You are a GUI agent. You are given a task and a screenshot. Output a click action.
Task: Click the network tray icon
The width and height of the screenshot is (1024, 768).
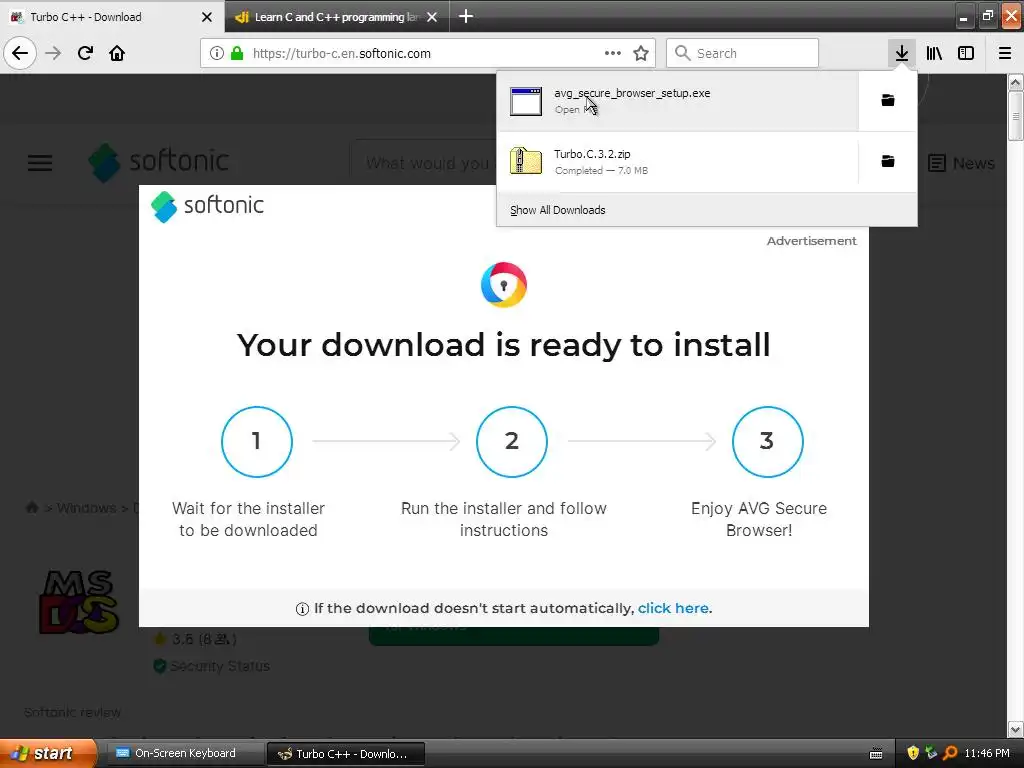click(x=931, y=753)
